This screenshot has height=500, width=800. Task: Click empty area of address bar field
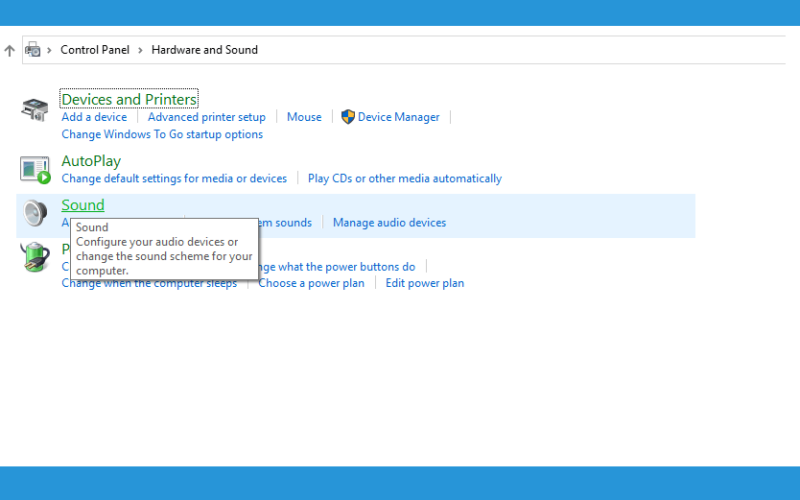point(520,49)
